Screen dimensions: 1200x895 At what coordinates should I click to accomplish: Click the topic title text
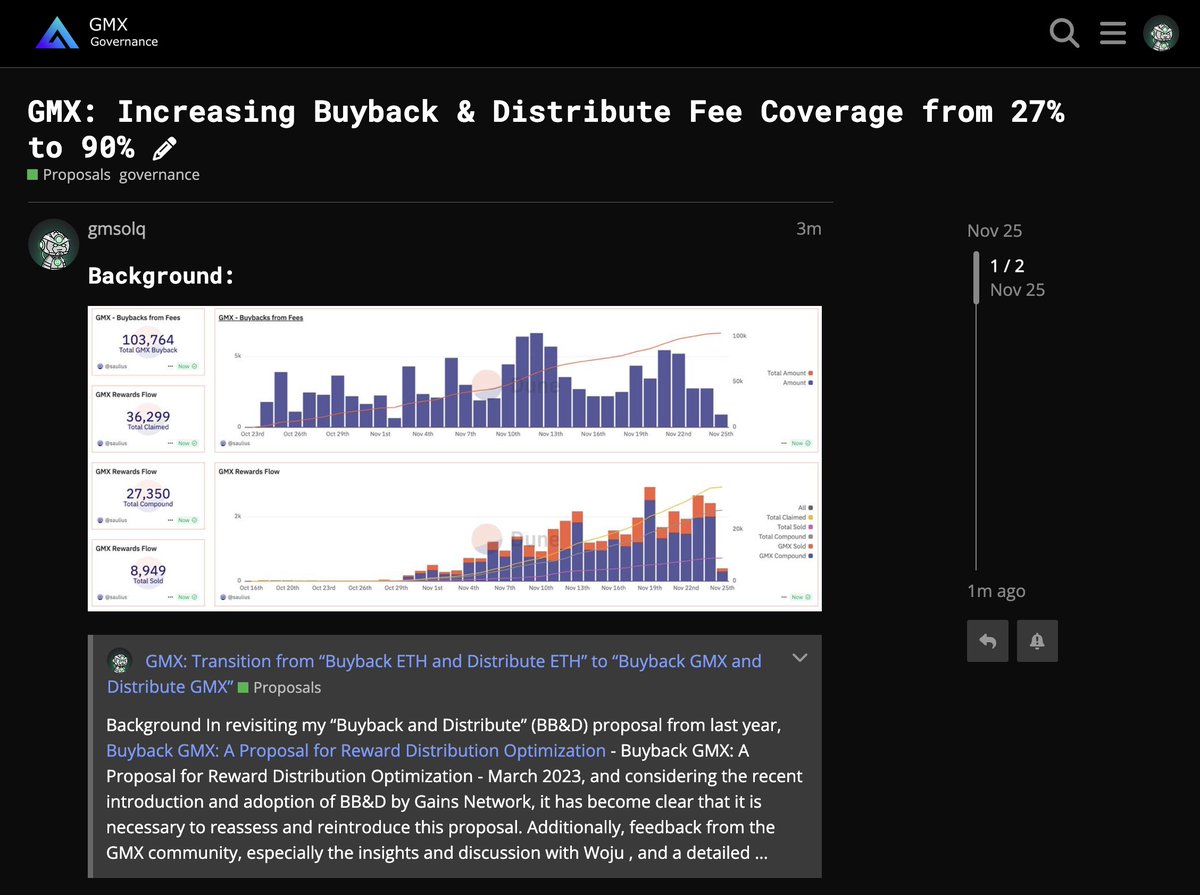546,129
